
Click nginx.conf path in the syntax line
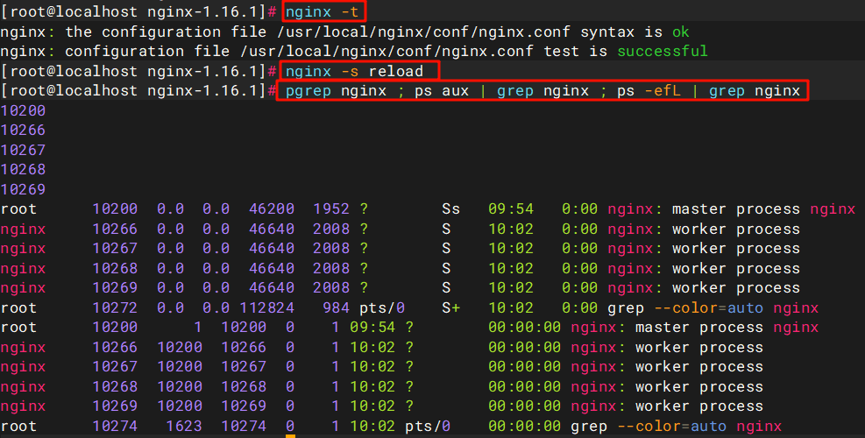423,32
